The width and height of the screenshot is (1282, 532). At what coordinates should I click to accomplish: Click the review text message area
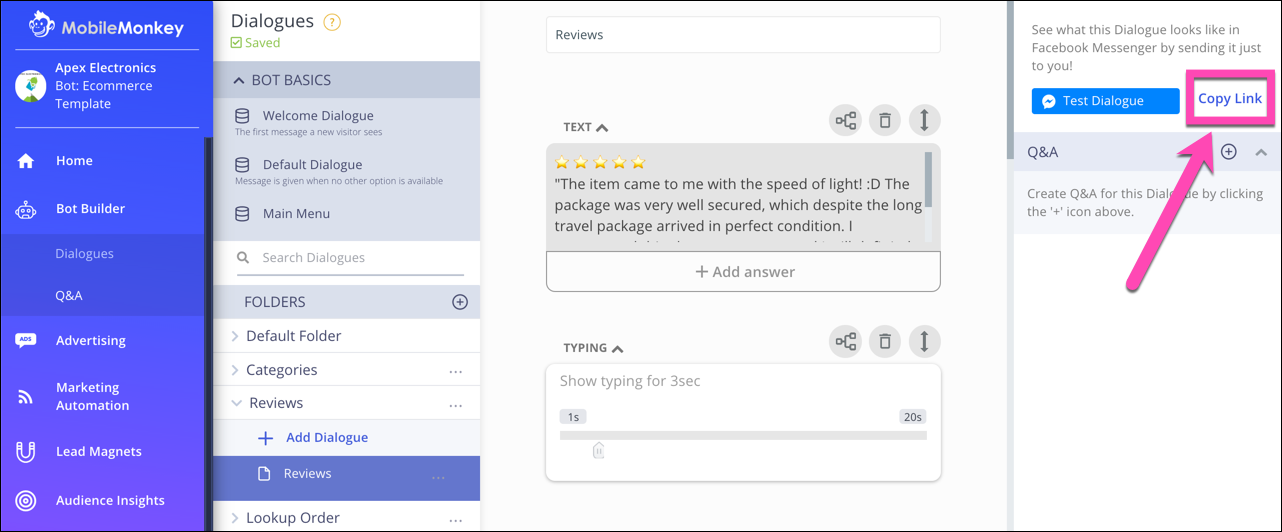click(x=736, y=197)
